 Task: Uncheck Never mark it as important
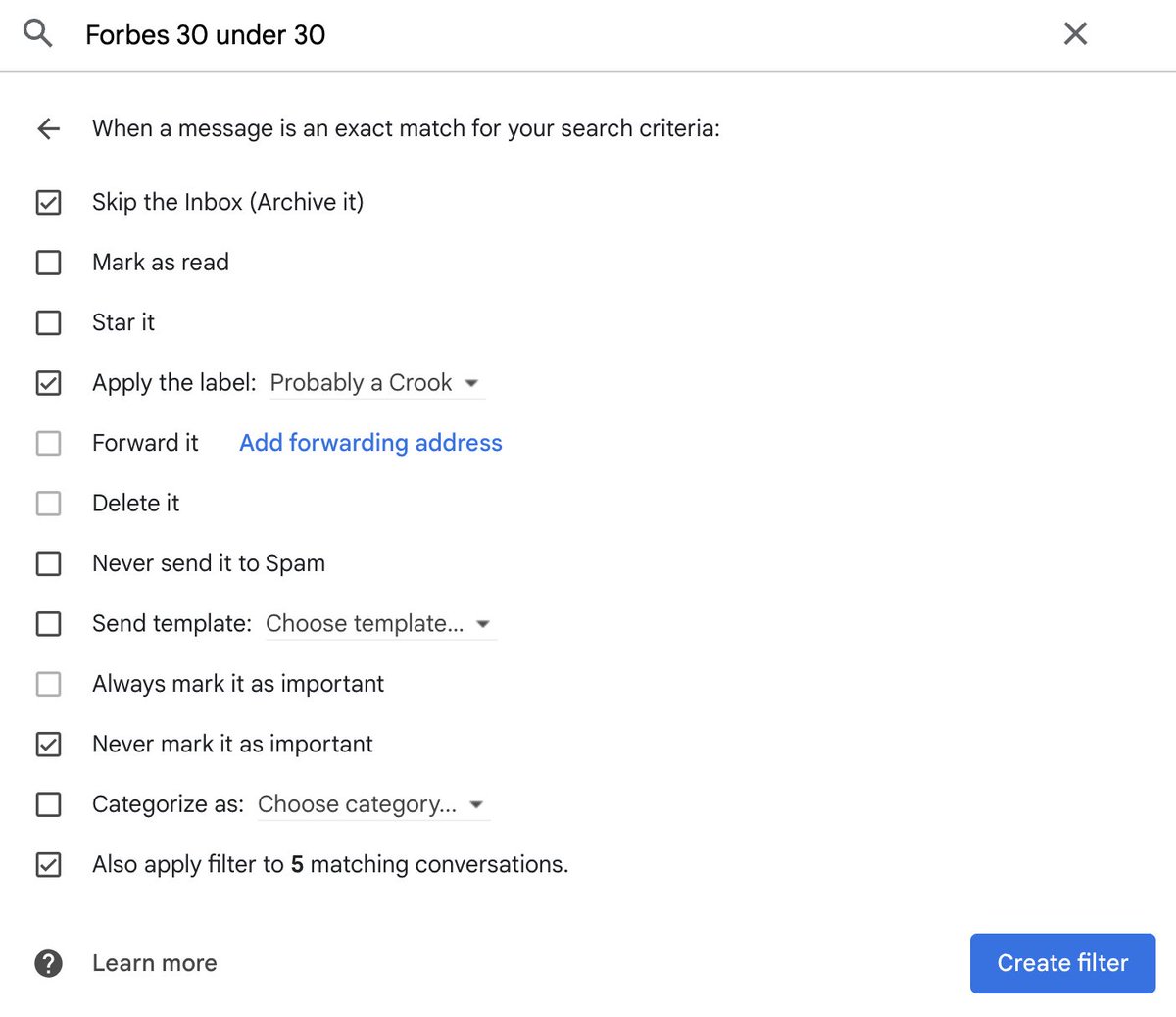[x=48, y=745]
